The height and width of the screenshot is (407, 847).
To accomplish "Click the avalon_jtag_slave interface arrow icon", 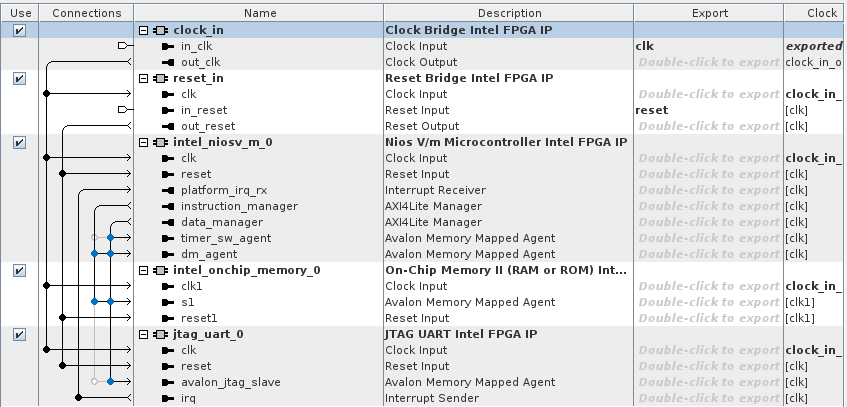I will tap(171, 382).
